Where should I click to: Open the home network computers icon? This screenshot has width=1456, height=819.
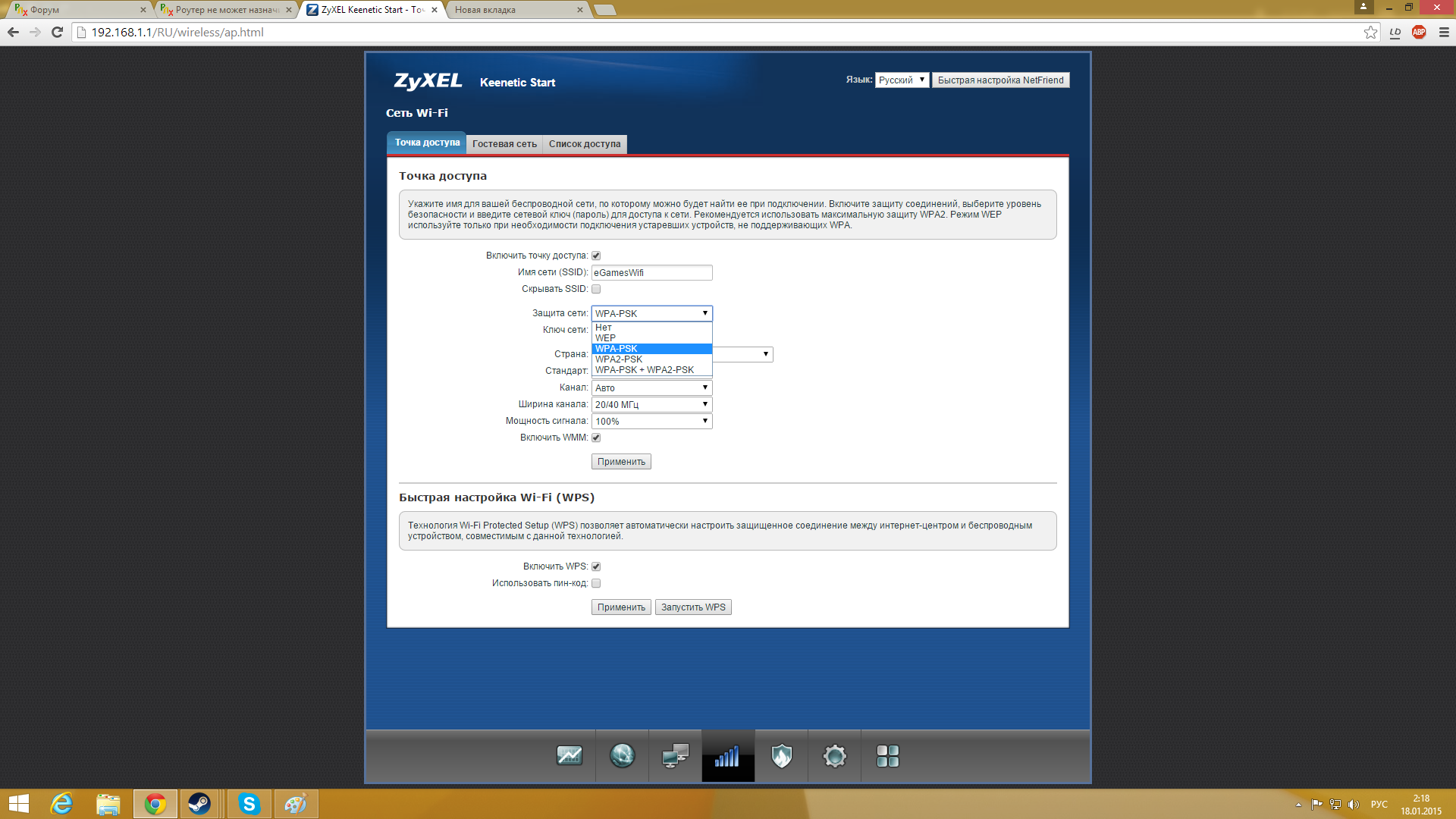(x=675, y=755)
